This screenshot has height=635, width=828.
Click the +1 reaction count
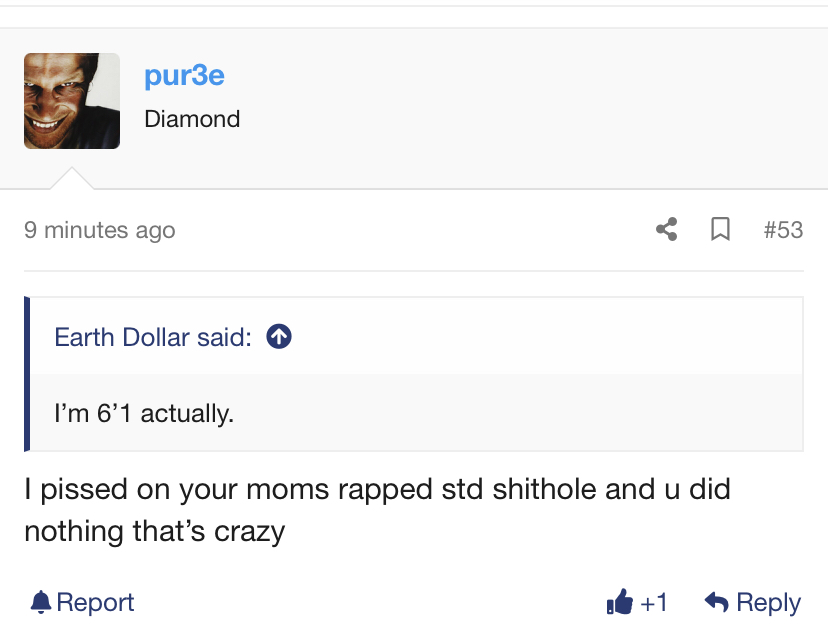pyautogui.click(x=654, y=603)
